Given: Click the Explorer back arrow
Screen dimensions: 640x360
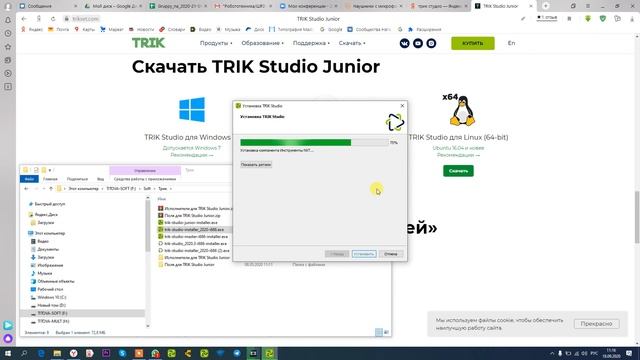Looking at the screenshot, I should (27, 189).
